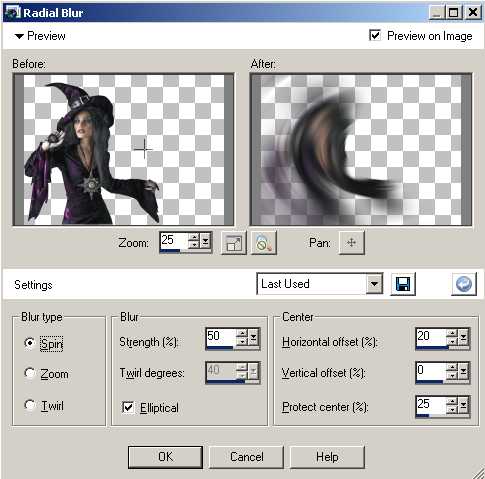Uncheck Preview on Image checkbox
485x479 pixels.
coord(375,35)
